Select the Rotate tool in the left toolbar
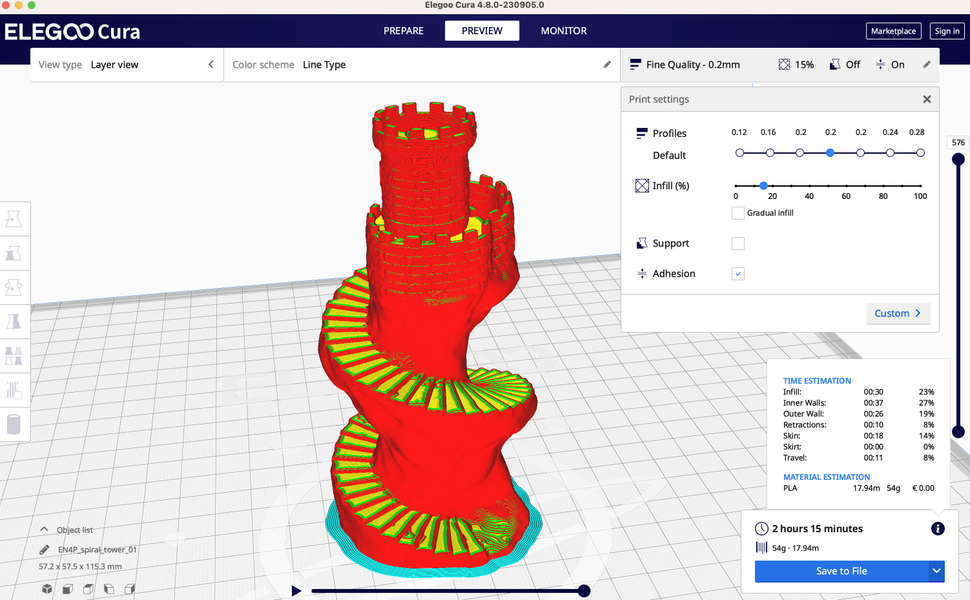This screenshot has width=970, height=600. pyautogui.click(x=15, y=287)
